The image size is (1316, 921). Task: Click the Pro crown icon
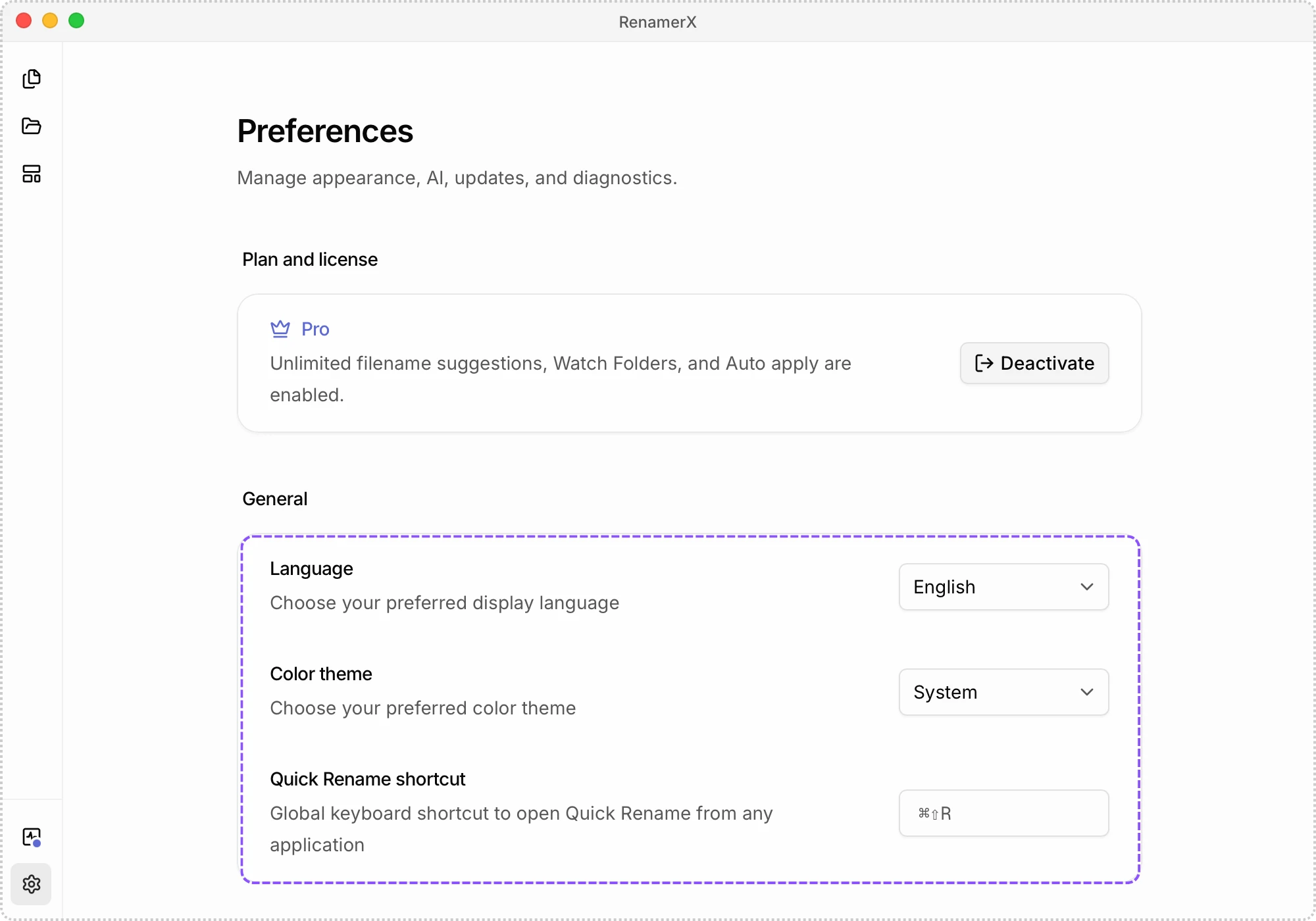pyautogui.click(x=280, y=329)
